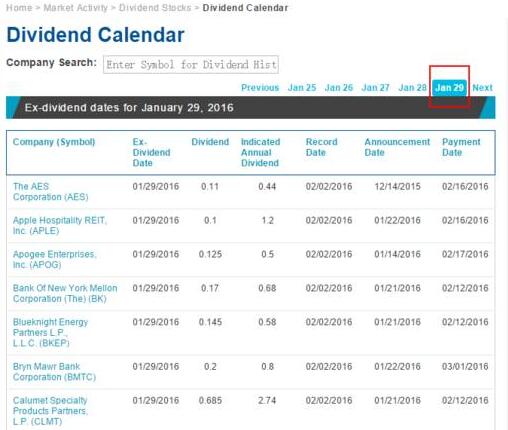508x430 pixels.
Task: Click AES announcement date 12/14/2015
Action: 397,186
